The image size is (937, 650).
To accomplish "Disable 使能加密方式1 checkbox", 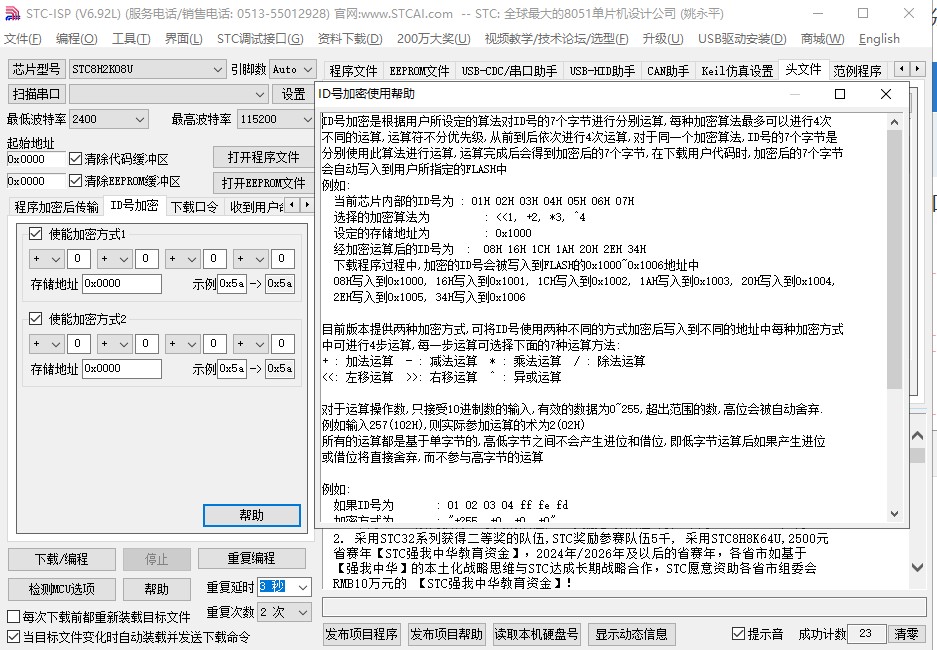I will click(36, 234).
